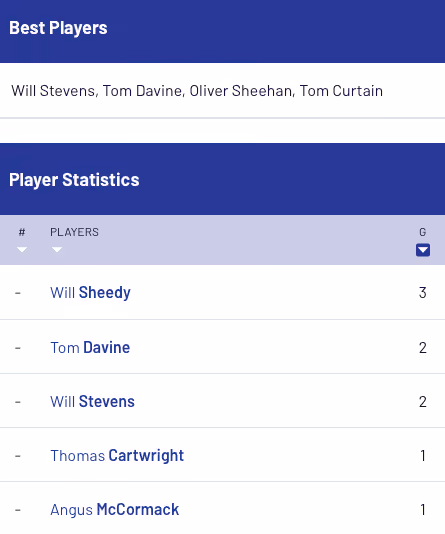Image resolution: width=445 pixels, height=534 pixels.
Task: Open Angus McCormack player link
Action: pyautogui.click(x=115, y=510)
